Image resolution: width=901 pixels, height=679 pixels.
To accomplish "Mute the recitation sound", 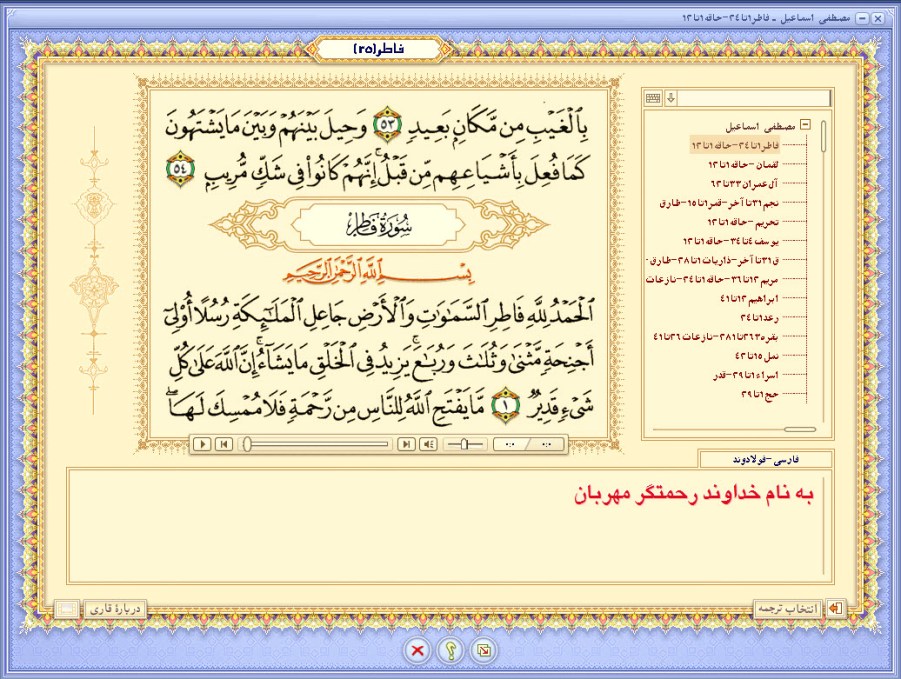I will (x=428, y=444).
